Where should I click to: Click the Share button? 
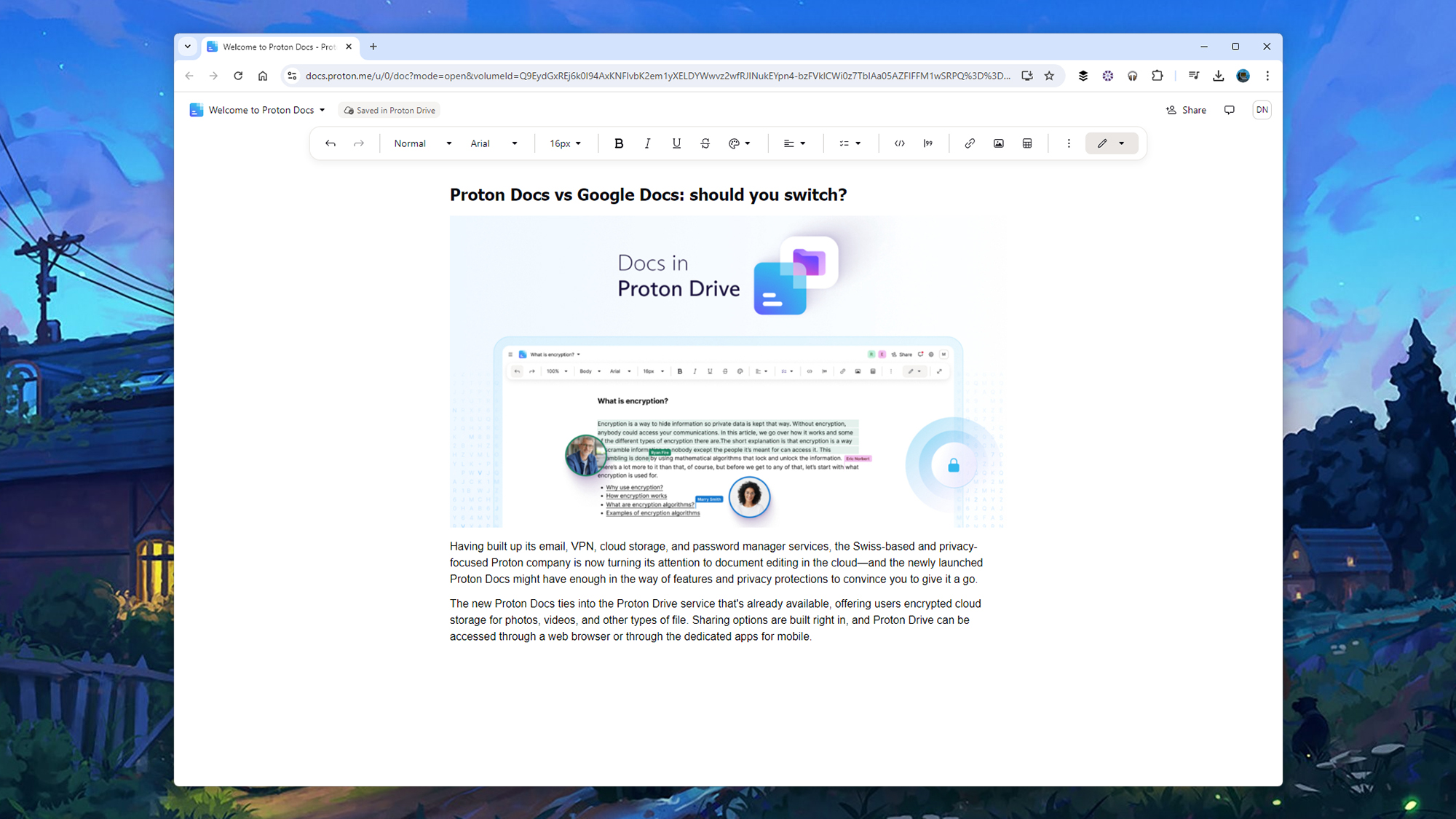click(x=1186, y=110)
